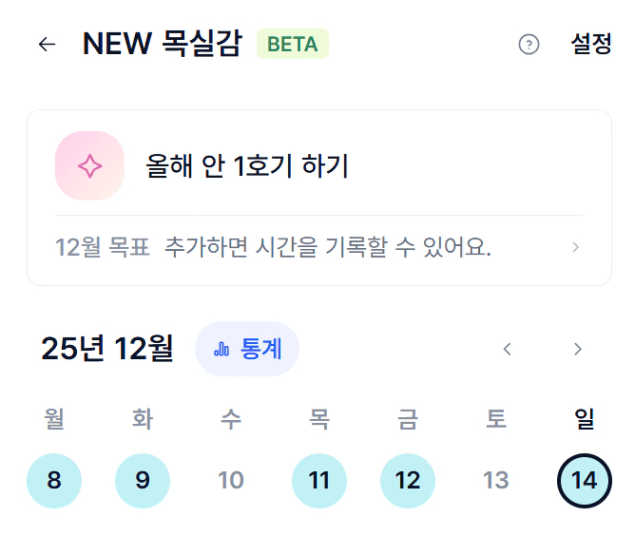The height and width of the screenshot is (555, 635).
Task: Open 설정 settings
Action: click(590, 44)
